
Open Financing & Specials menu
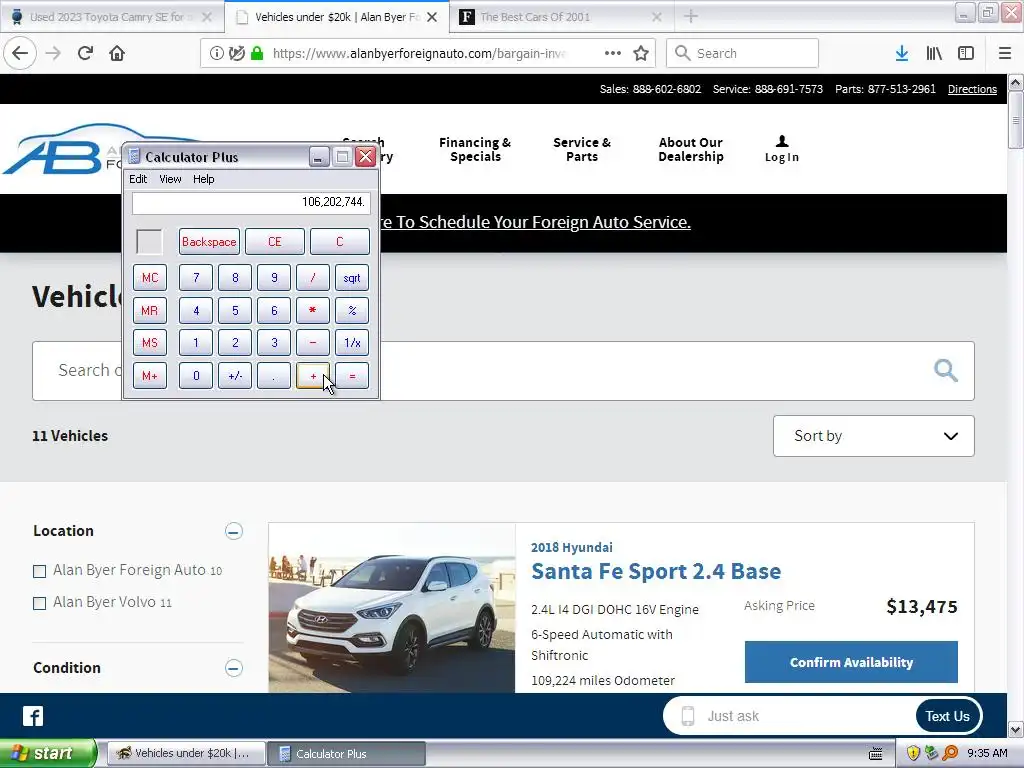point(475,150)
